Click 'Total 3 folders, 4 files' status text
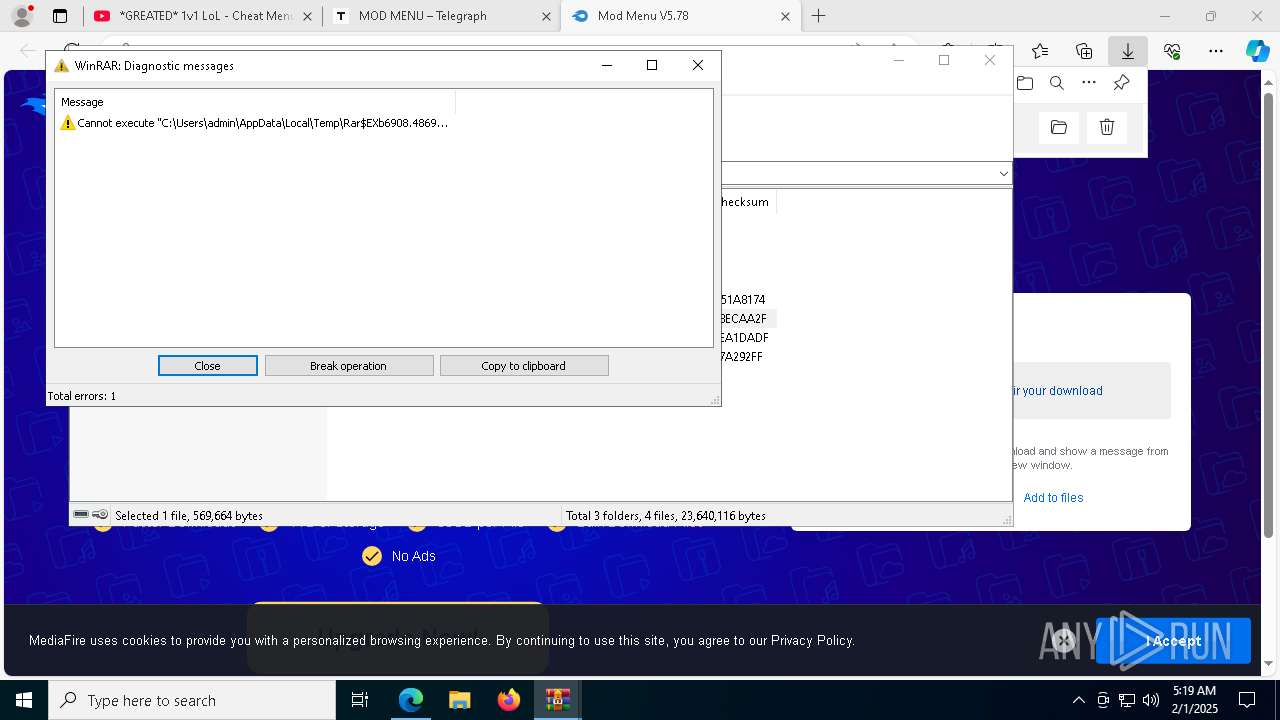The image size is (1280, 720). (666, 516)
